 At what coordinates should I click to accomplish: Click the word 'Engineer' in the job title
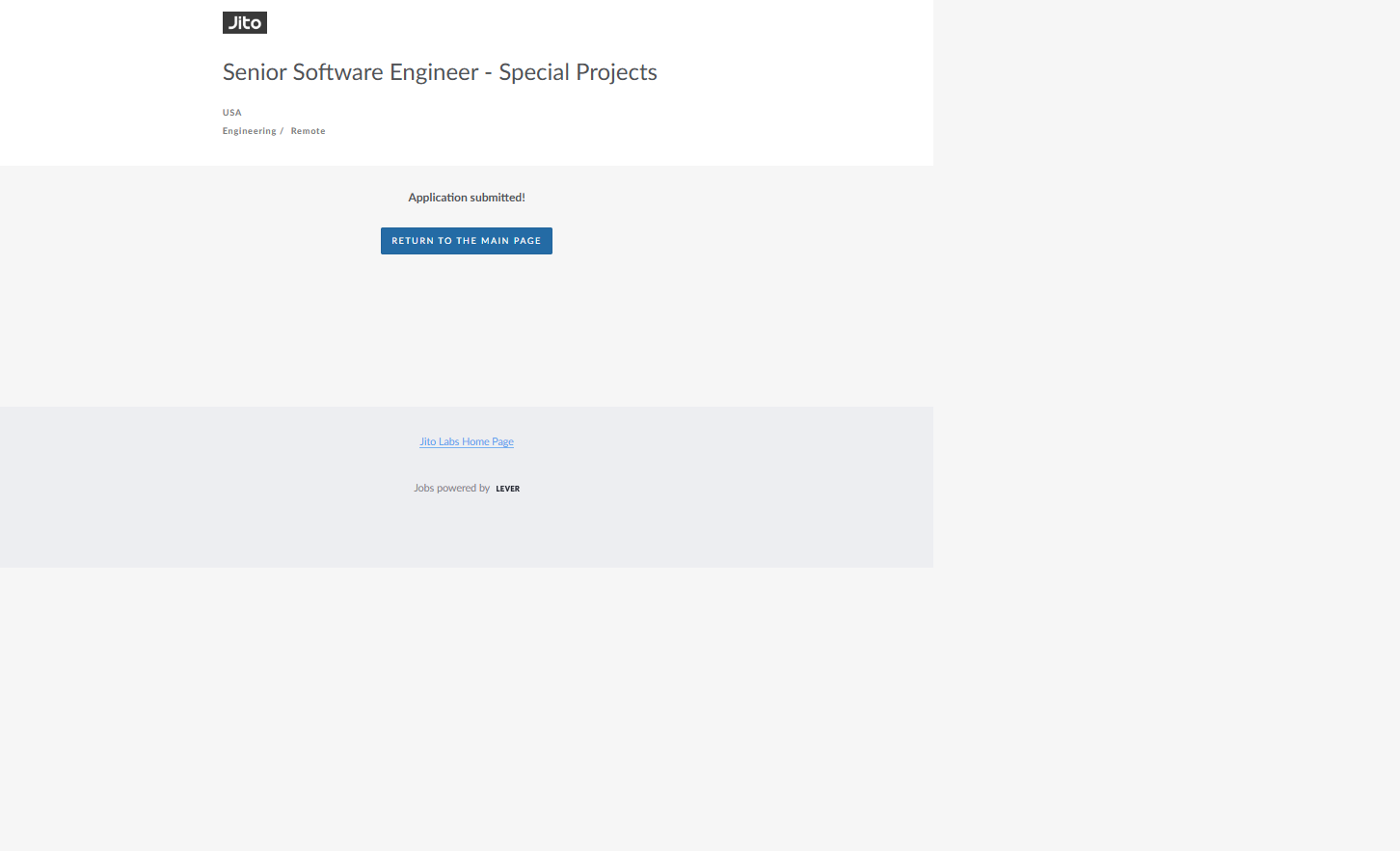click(x=434, y=72)
